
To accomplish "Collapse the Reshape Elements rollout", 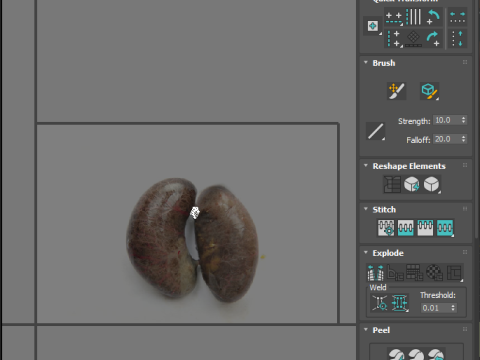I will pyautogui.click(x=366, y=165).
